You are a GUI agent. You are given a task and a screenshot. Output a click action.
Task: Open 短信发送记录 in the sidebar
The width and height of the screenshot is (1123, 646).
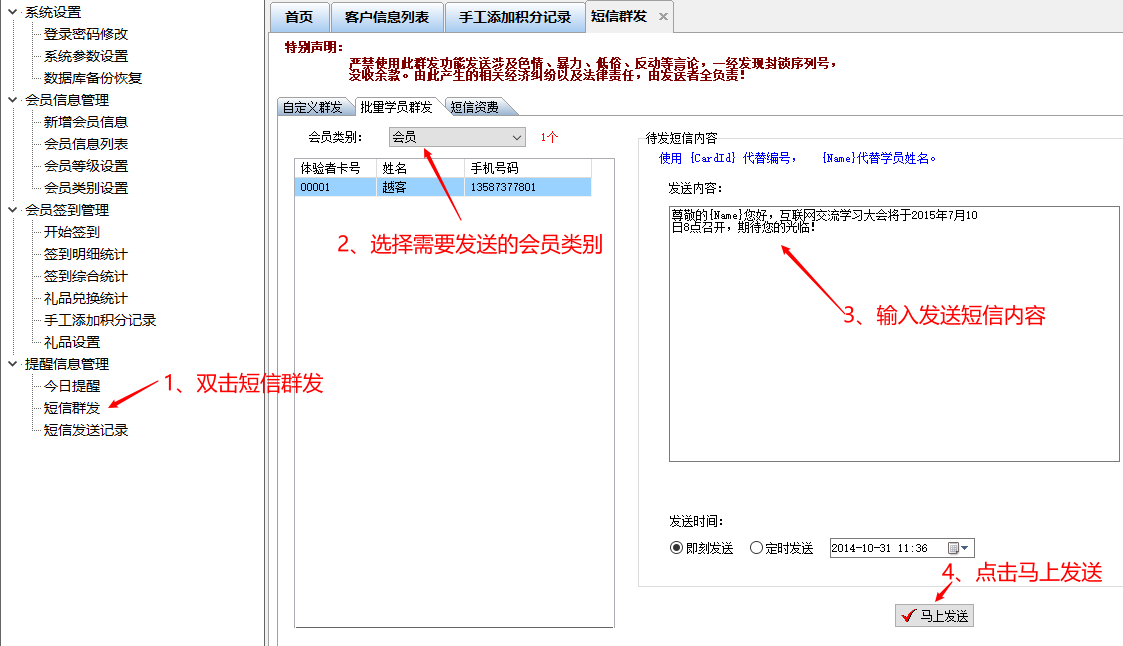pos(86,430)
